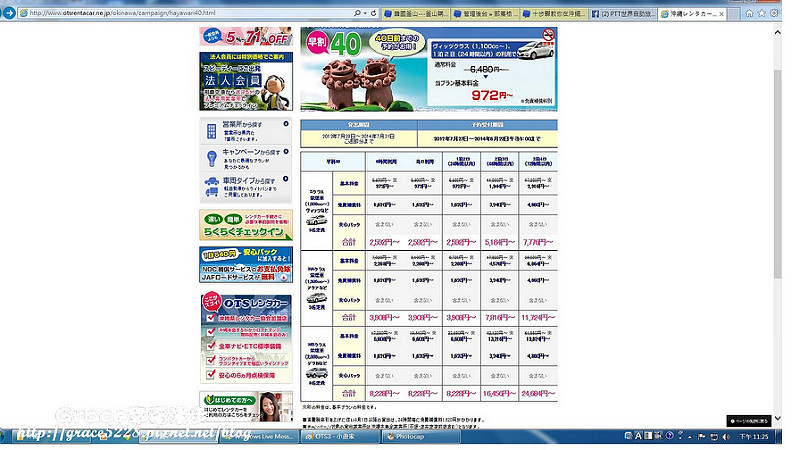Viewport: 800px width, 450px height.
Task: Select 営業所から探す search option
Action: [246, 131]
